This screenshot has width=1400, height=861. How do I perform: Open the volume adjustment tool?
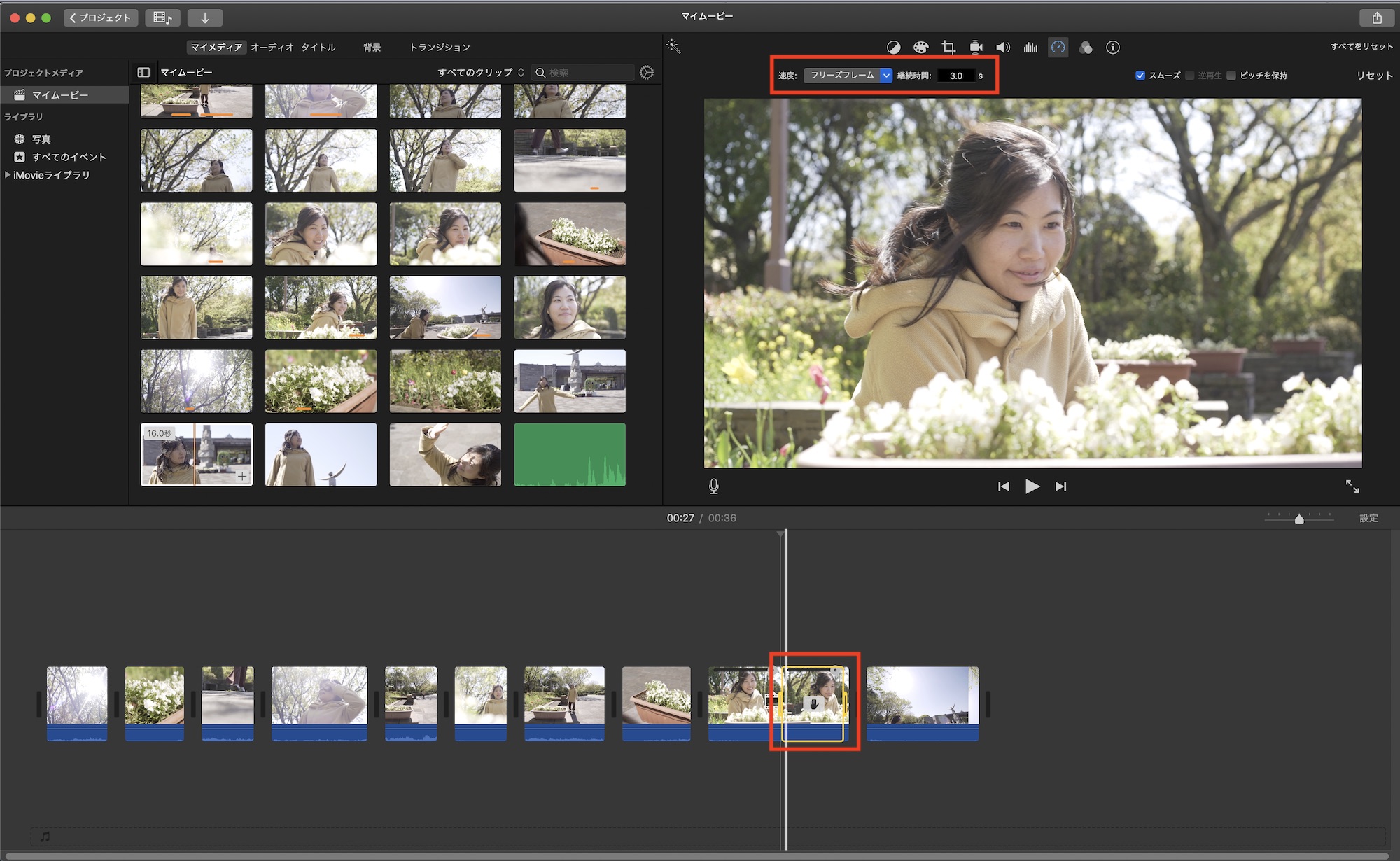coord(1003,48)
